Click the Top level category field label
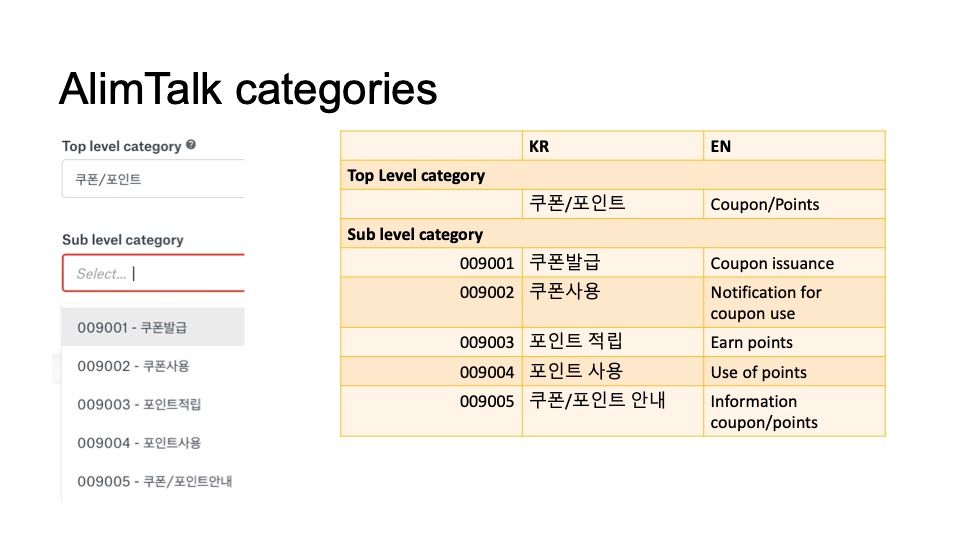This screenshot has height=540, width=960. pos(121,146)
